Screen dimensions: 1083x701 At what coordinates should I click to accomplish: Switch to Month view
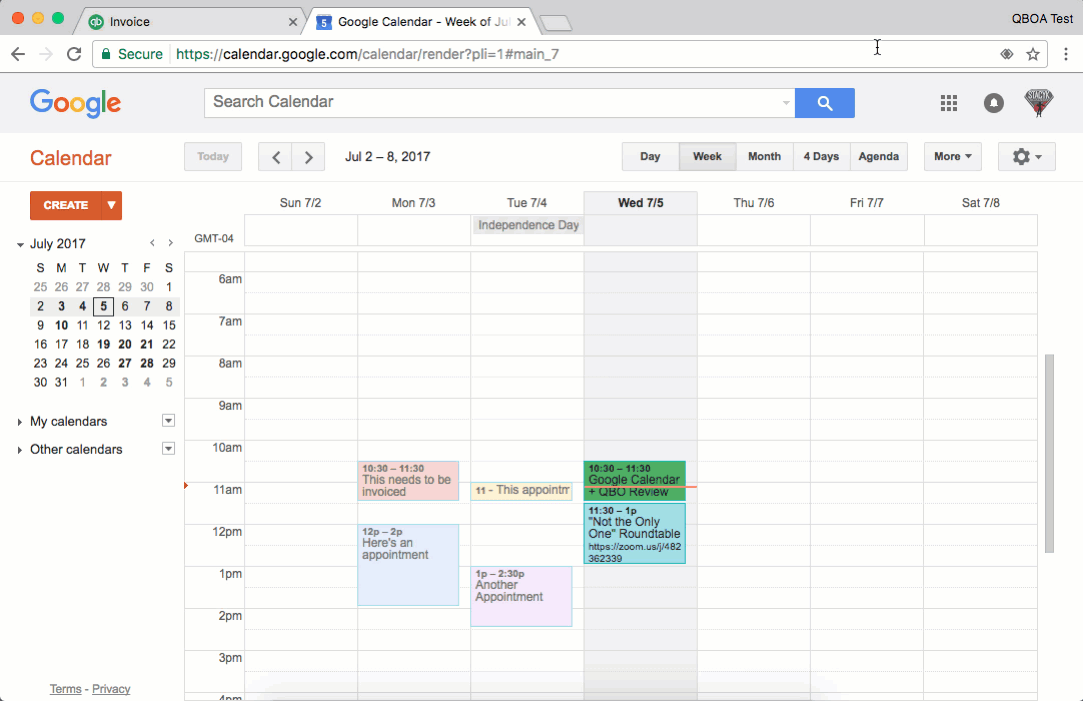(x=764, y=157)
